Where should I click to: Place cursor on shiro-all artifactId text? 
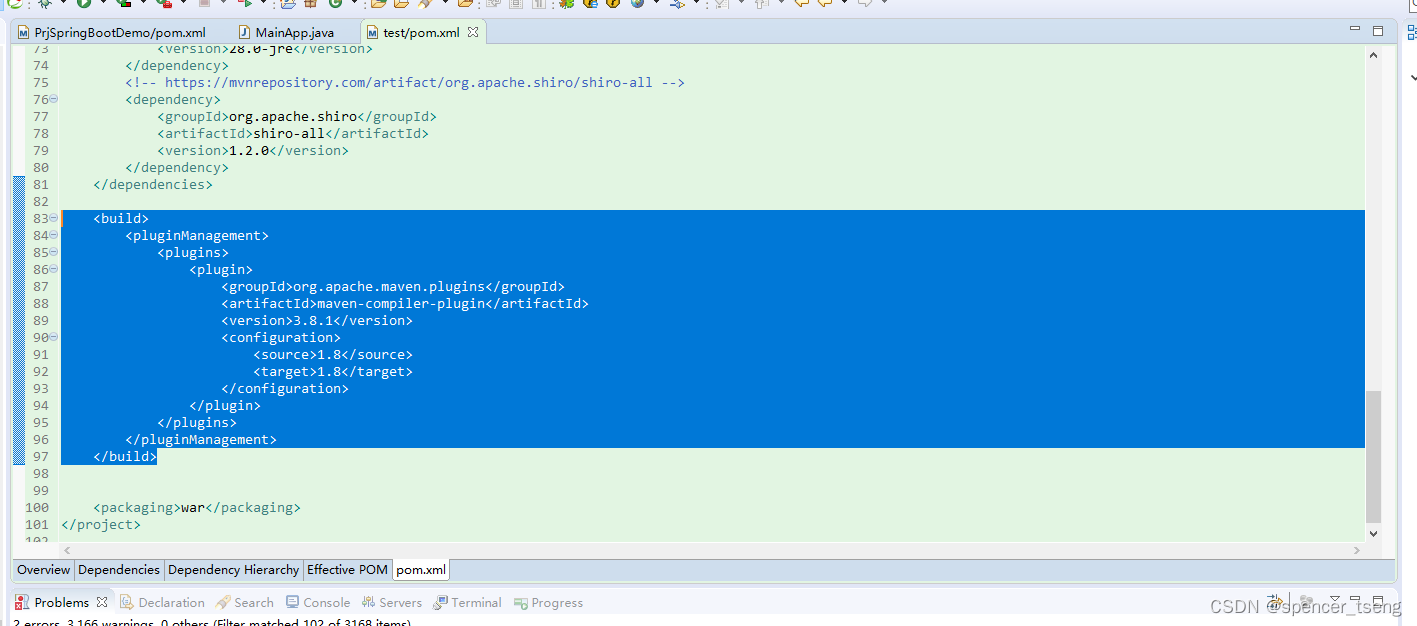[289, 133]
